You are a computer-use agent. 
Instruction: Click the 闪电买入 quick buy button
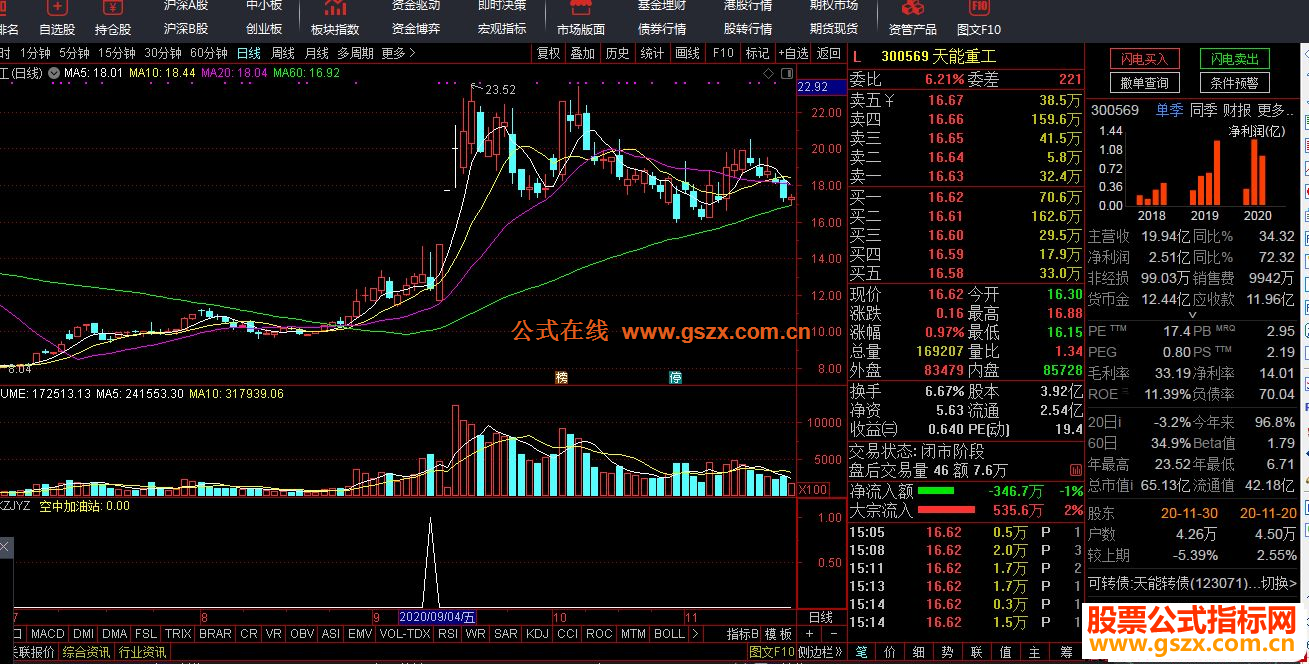point(1145,59)
